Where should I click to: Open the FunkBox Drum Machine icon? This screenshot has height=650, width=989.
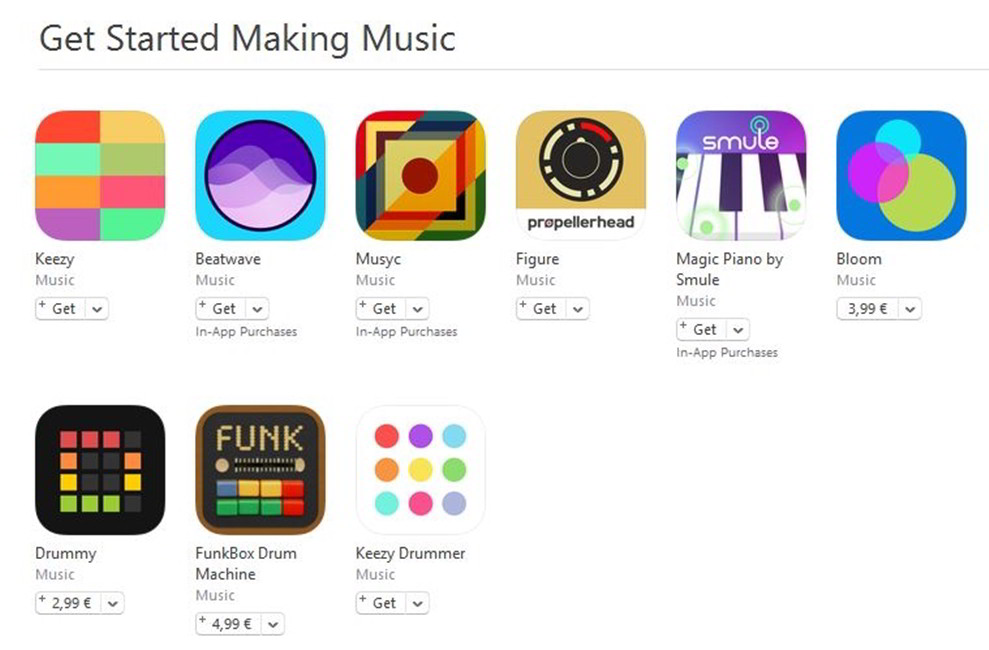tap(260, 470)
